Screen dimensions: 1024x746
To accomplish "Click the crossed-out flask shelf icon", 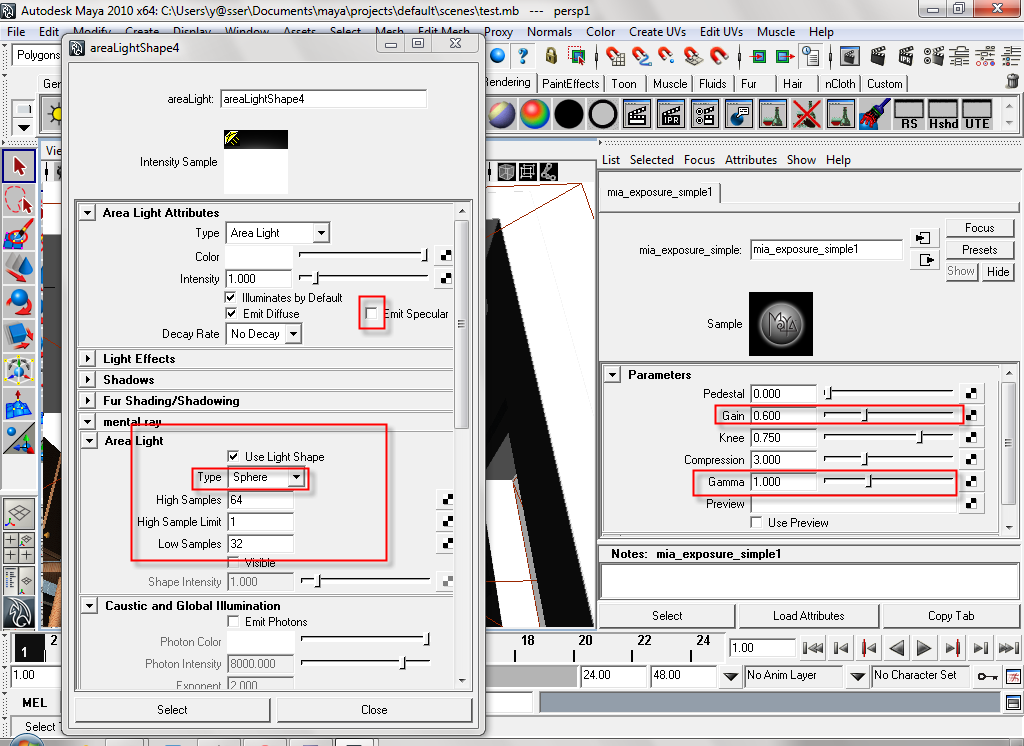I will (807, 116).
